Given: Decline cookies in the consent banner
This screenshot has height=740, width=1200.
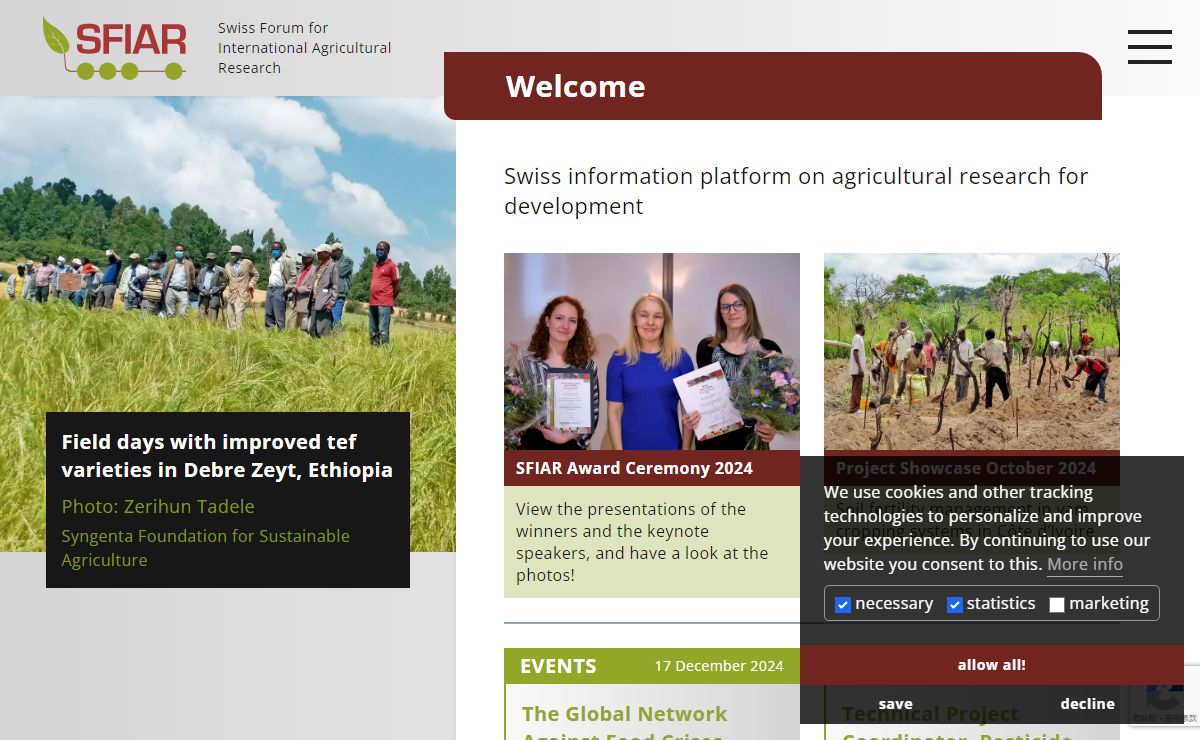Looking at the screenshot, I should click(x=1088, y=704).
